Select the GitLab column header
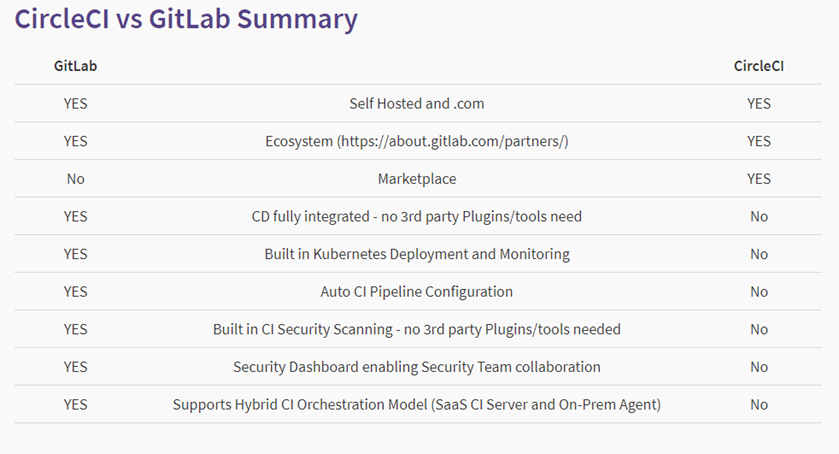The height and width of the screenshot is (454, 839). [x=75, y=66]
